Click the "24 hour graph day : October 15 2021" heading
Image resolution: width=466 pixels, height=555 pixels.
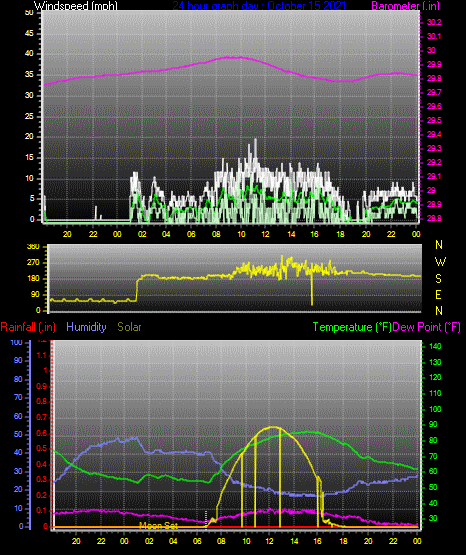coord(259,5)
